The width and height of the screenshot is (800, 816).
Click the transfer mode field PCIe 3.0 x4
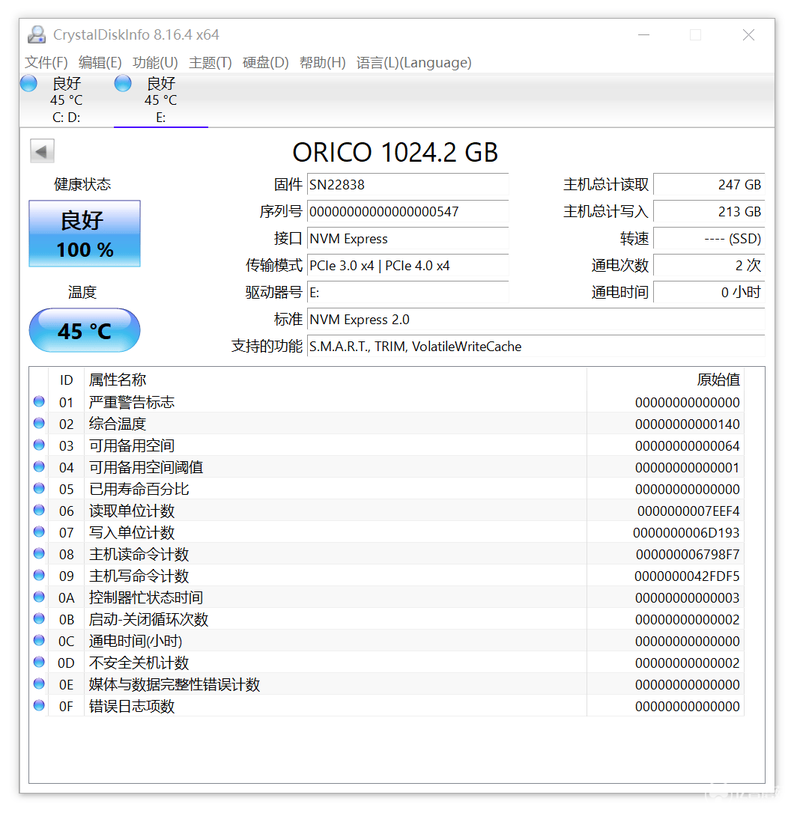coord(408,266)
